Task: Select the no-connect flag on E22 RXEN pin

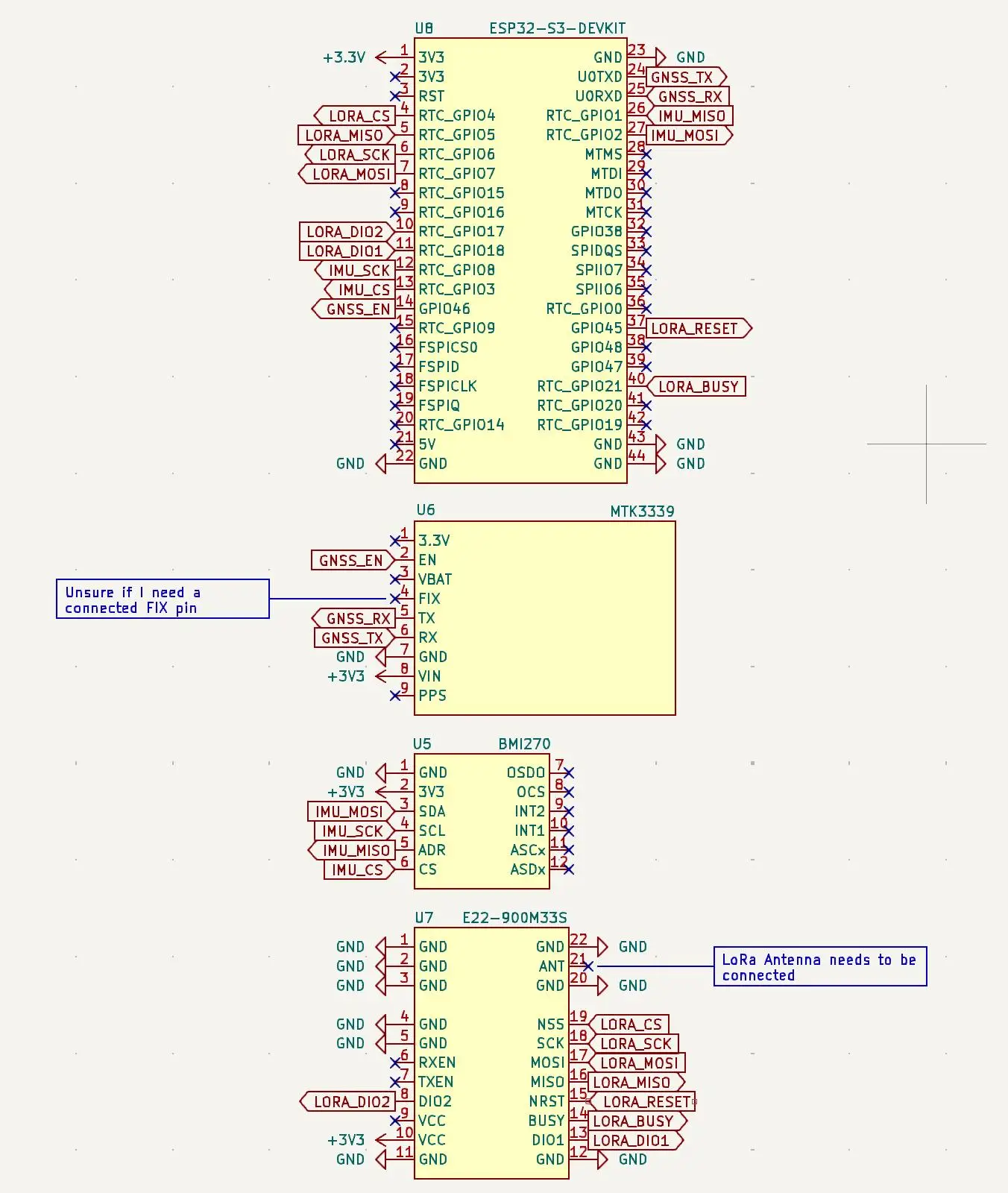Action: coord(395,1063)
